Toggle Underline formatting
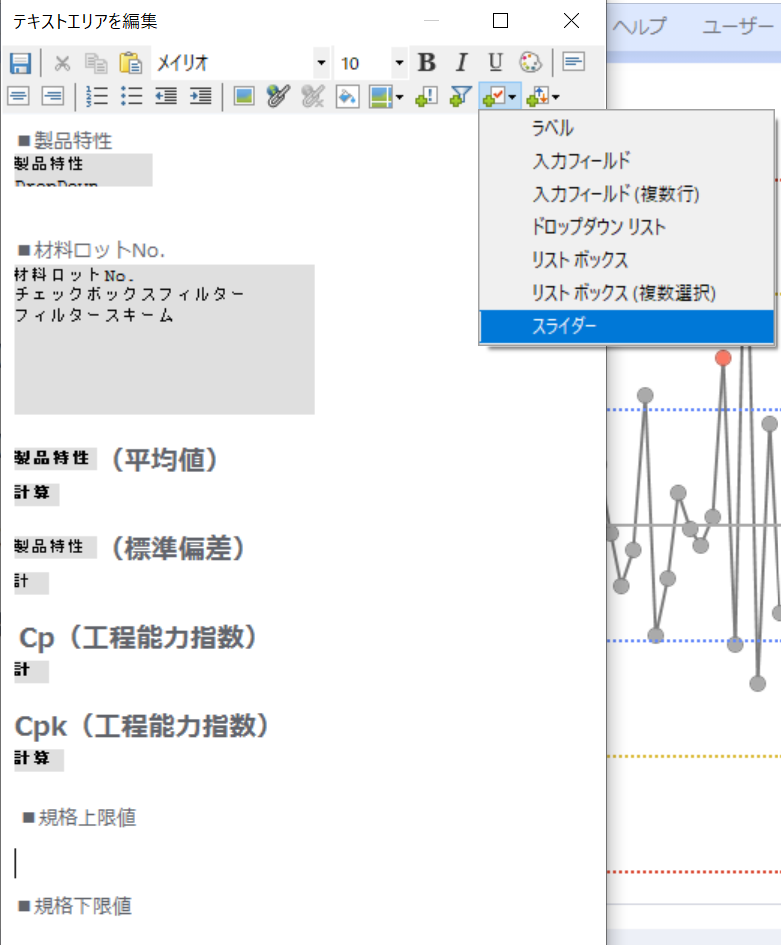The height and width of the screenshot is (945, 781). point(495,63)
